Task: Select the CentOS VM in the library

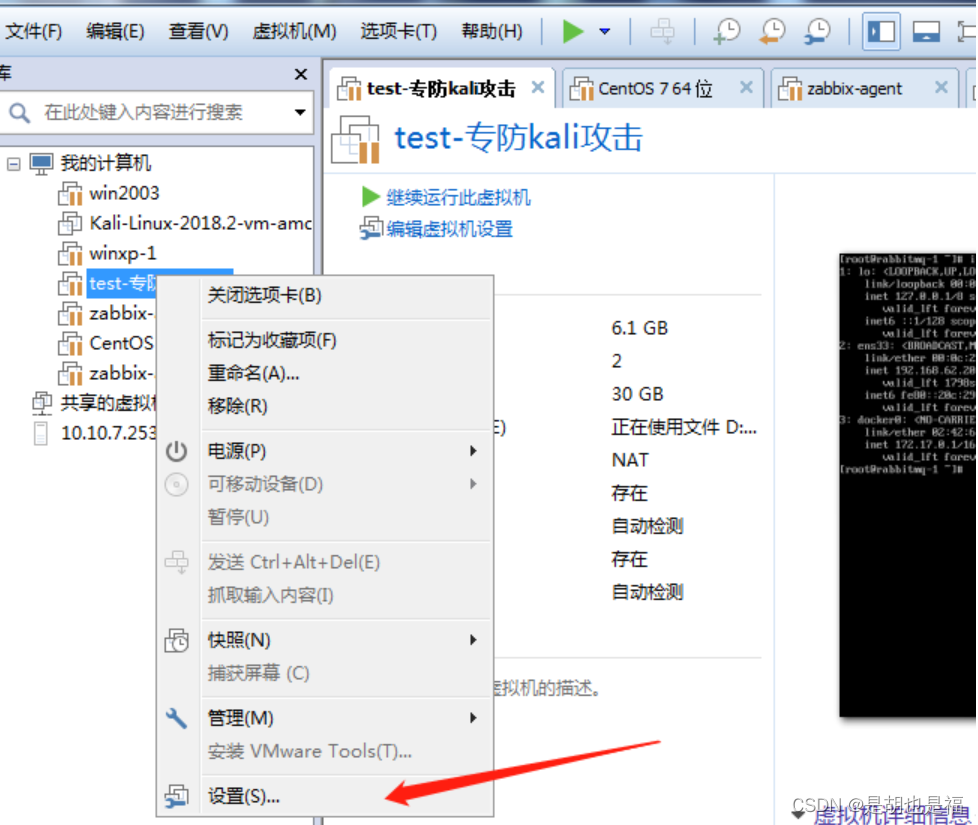Action: (121, 343)
